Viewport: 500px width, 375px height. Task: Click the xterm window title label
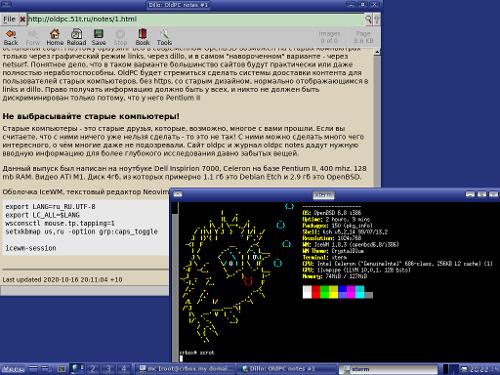(323, 195)
